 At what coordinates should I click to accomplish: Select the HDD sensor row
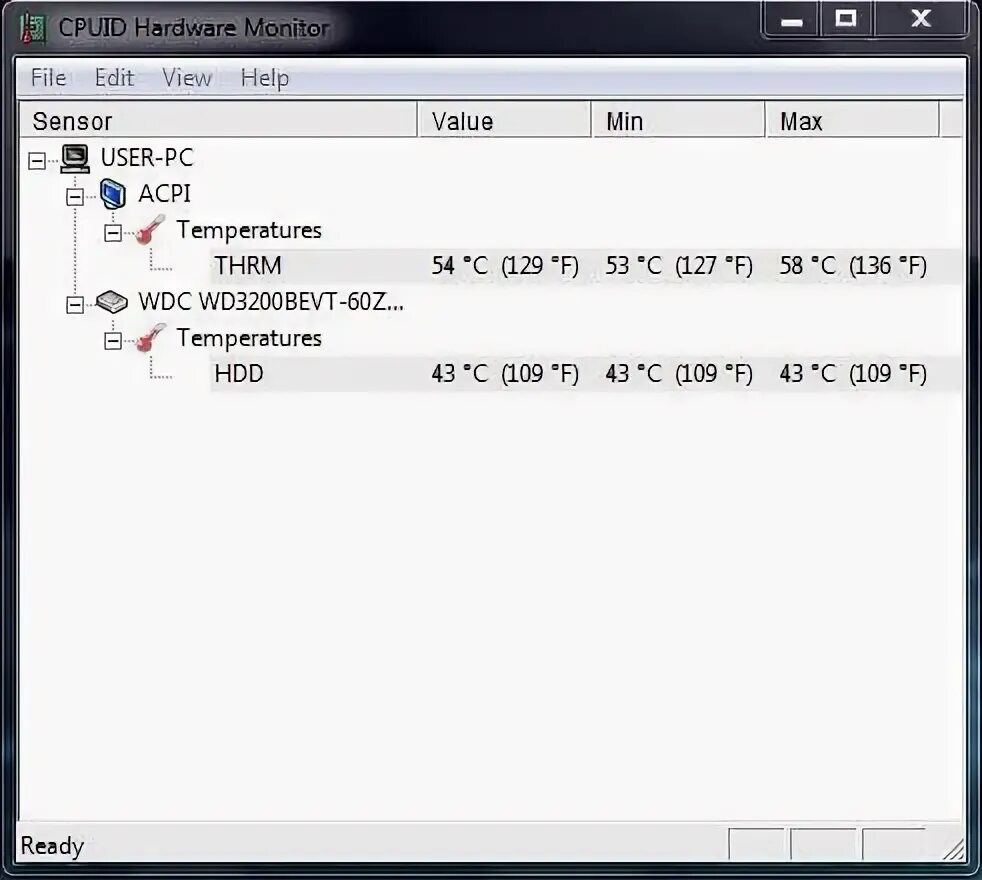pos(586,374)
